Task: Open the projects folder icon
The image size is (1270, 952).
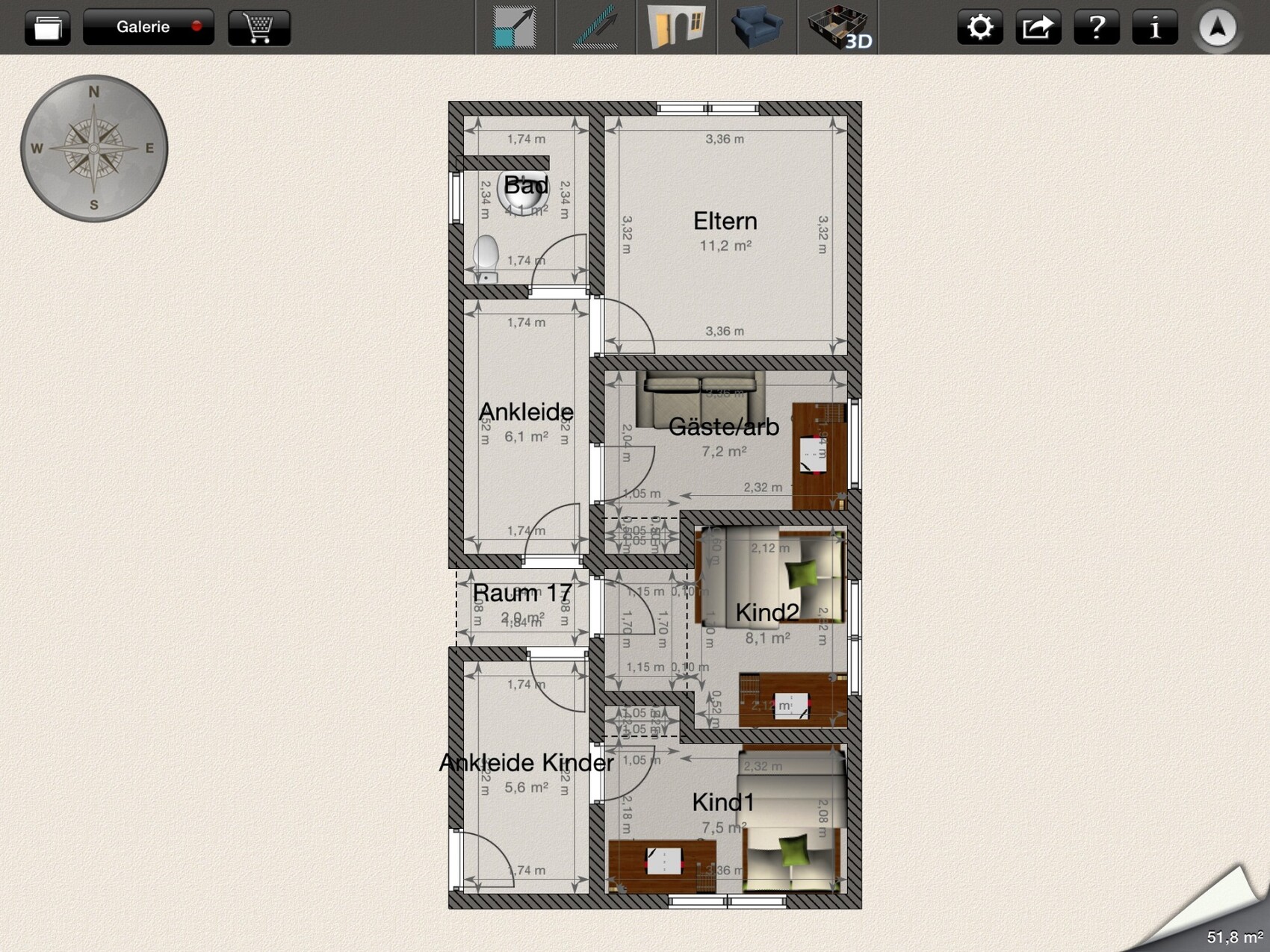Action: [48, 28]
